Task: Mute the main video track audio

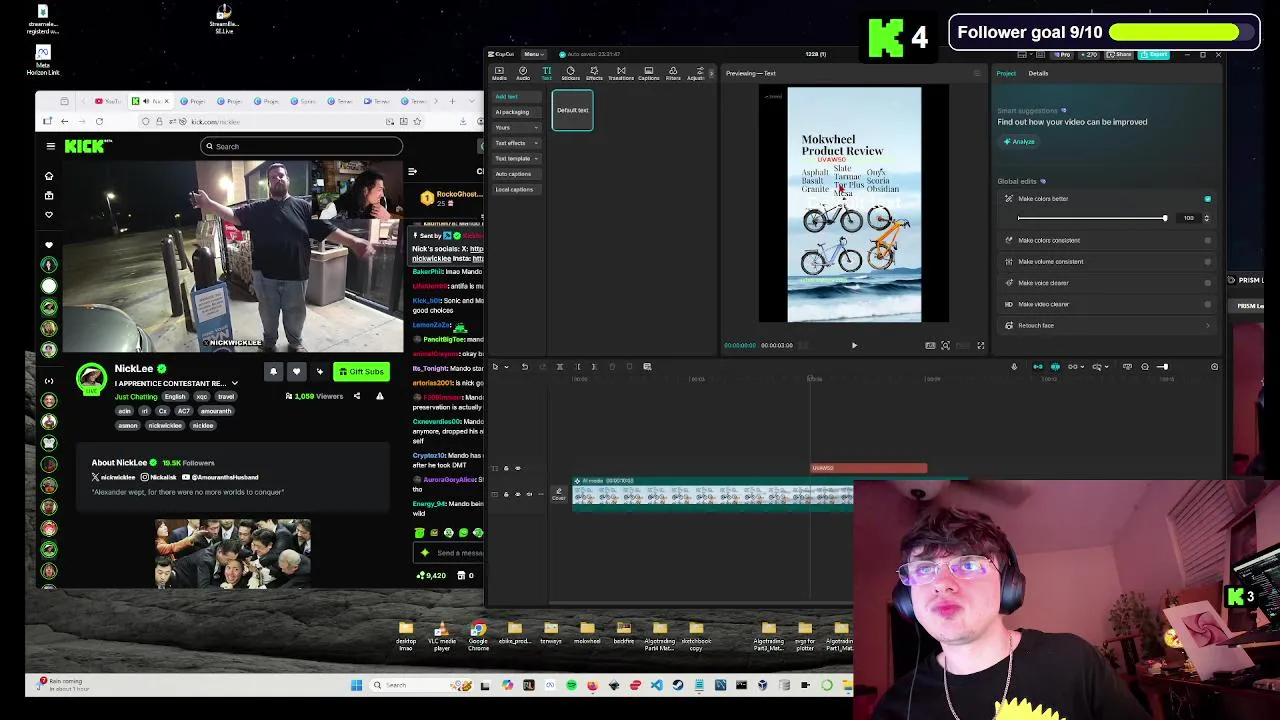Action: [529, 494]
